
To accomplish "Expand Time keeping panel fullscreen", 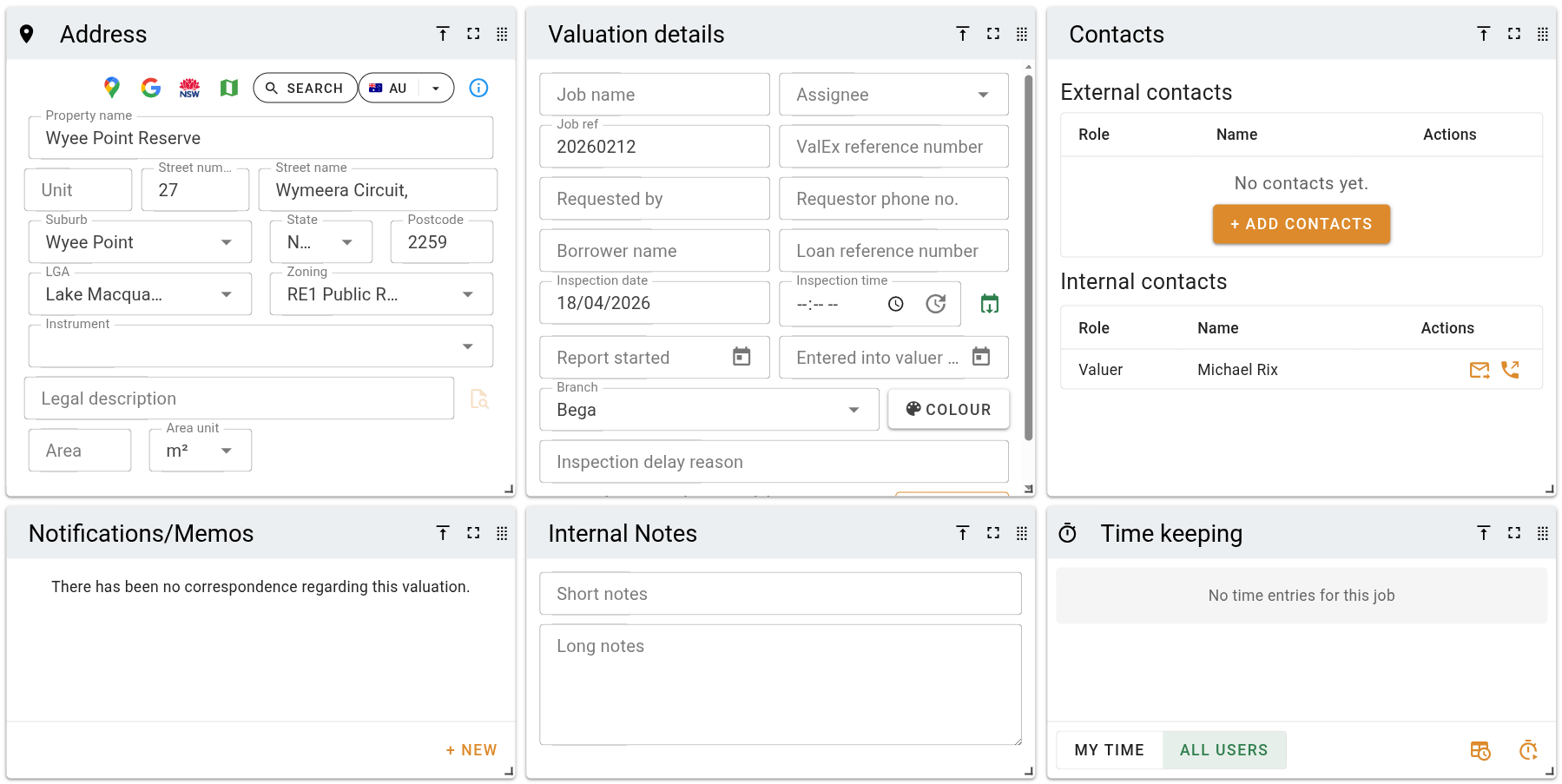I will (x=1514, y=533).
